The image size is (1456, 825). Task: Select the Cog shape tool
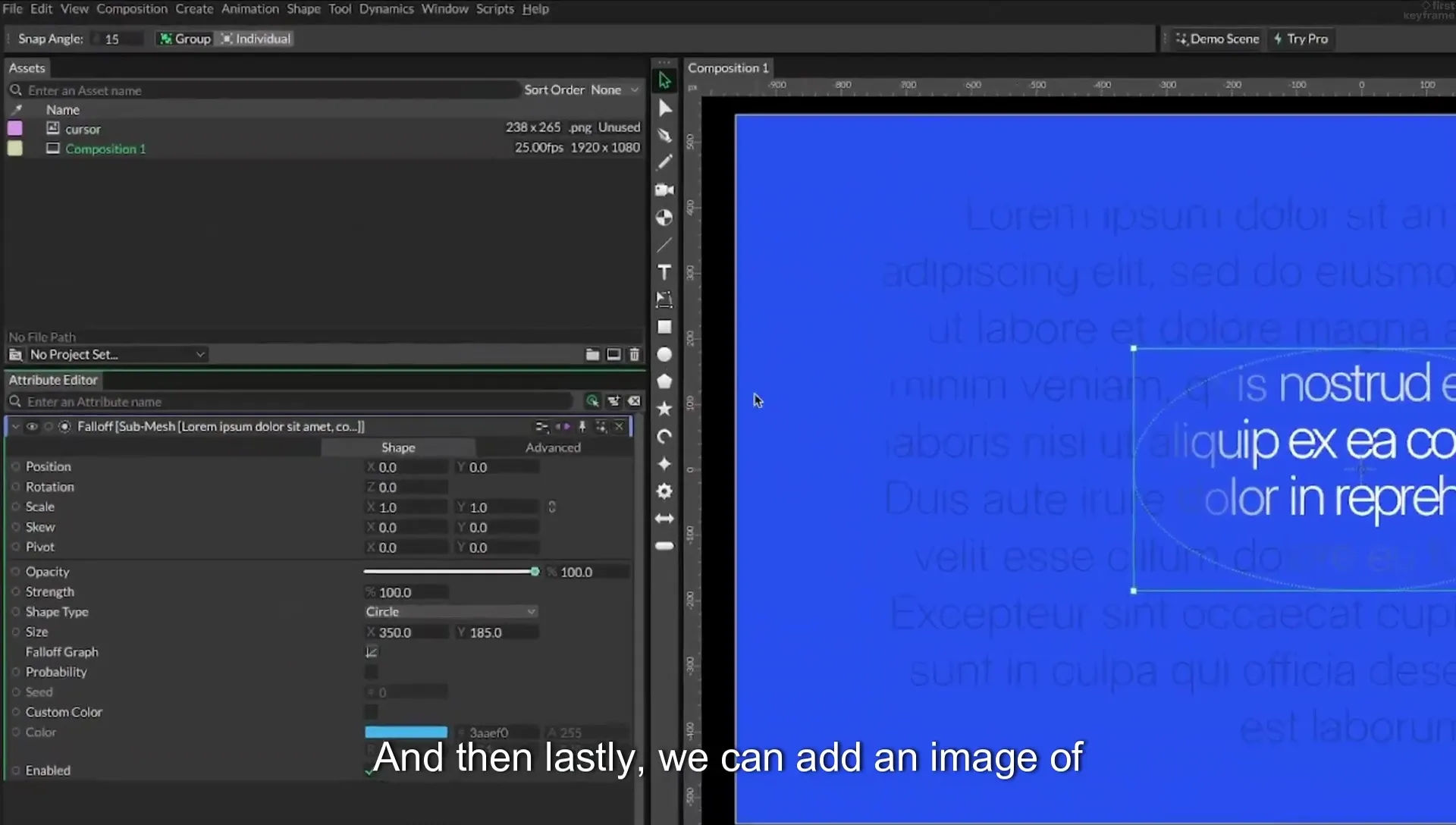coord(664,491)
